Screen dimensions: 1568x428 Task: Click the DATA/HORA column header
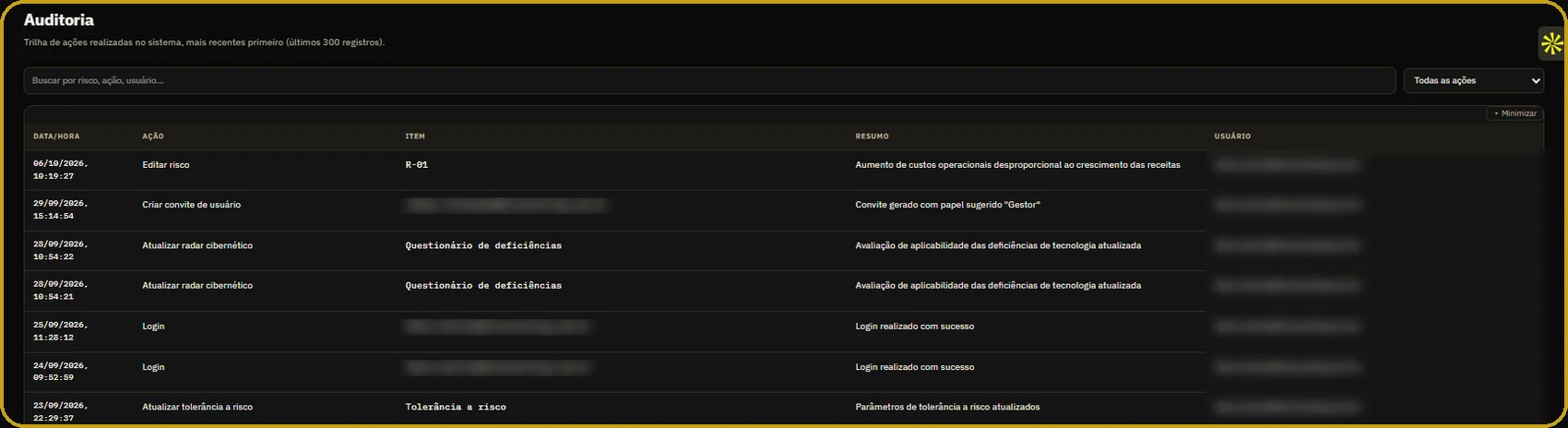[56, 137]
